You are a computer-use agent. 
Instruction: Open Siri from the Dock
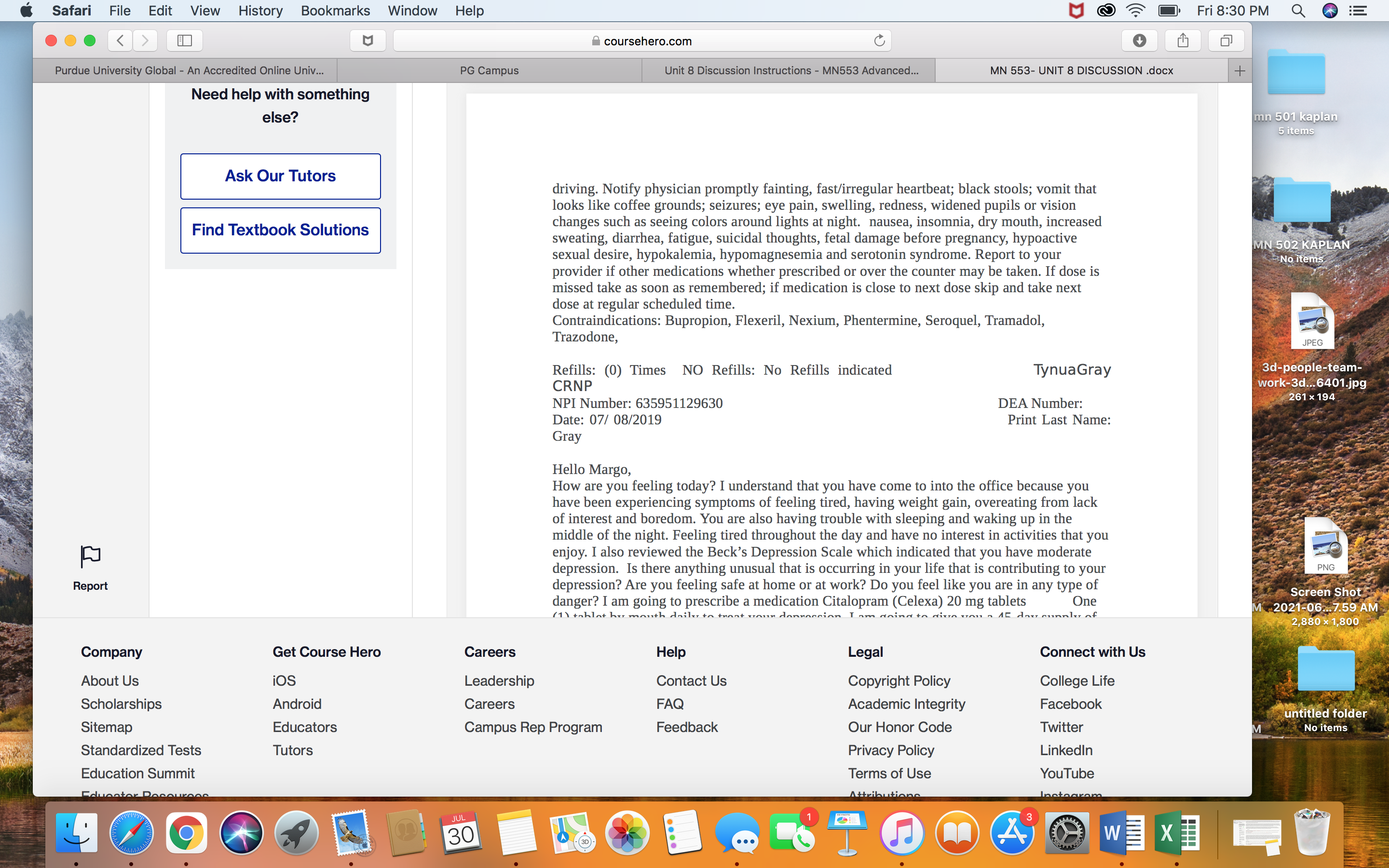point(241,833)
